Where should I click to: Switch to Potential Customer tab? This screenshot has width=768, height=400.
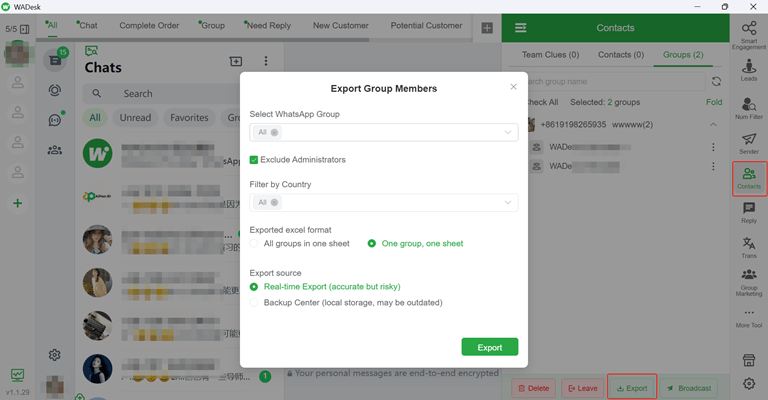(426, 25)
